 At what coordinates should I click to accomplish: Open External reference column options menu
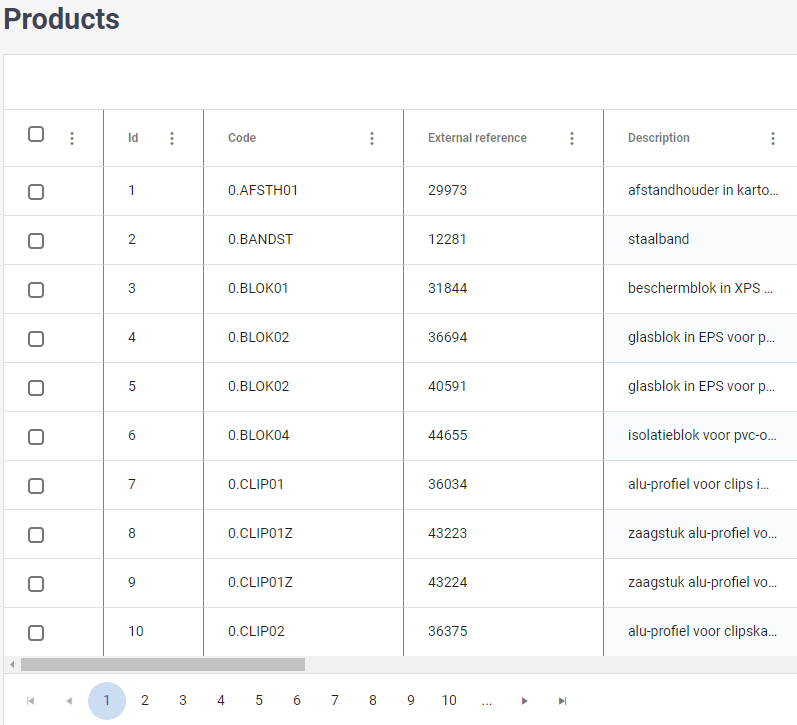click(x=572, y=139)
